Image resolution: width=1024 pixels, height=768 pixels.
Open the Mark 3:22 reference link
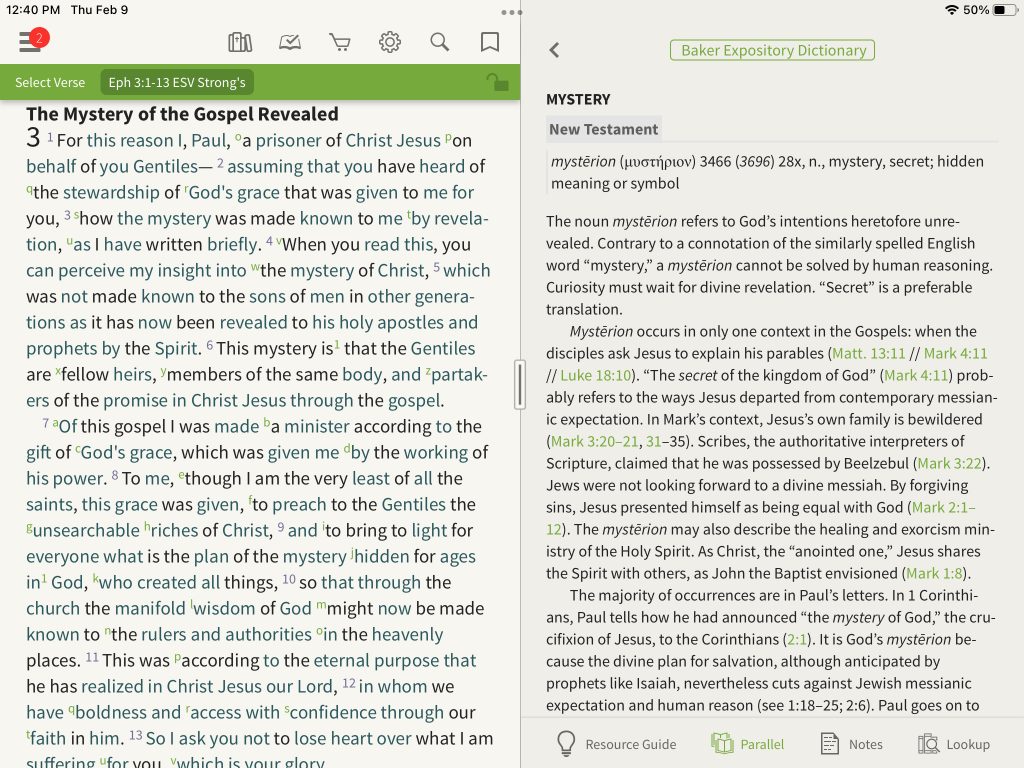[x=950, y=463]
